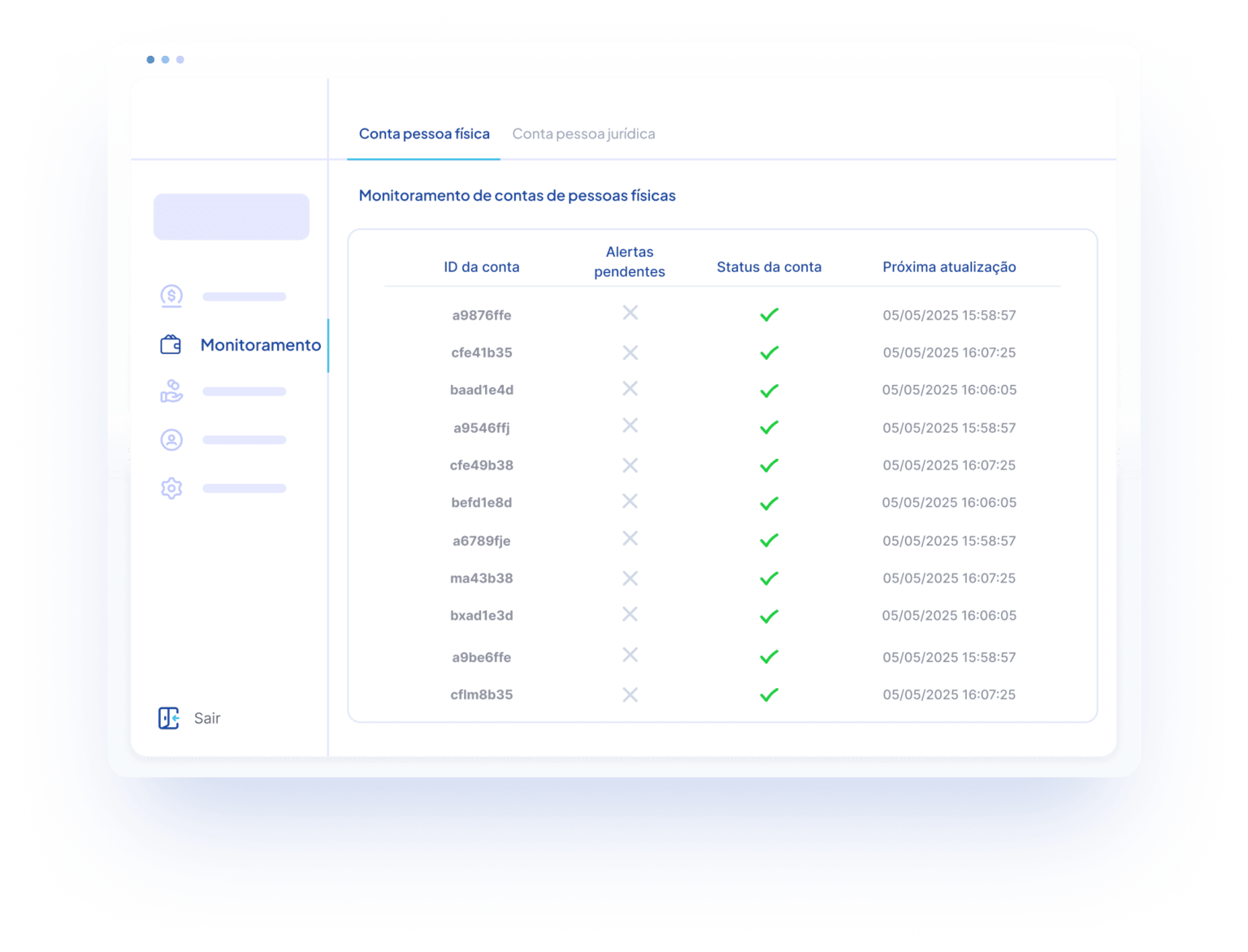The height and width of the screenshot is (952, 1248).
Task: Select account ID cfe49b38
Action: coord(482,465)
